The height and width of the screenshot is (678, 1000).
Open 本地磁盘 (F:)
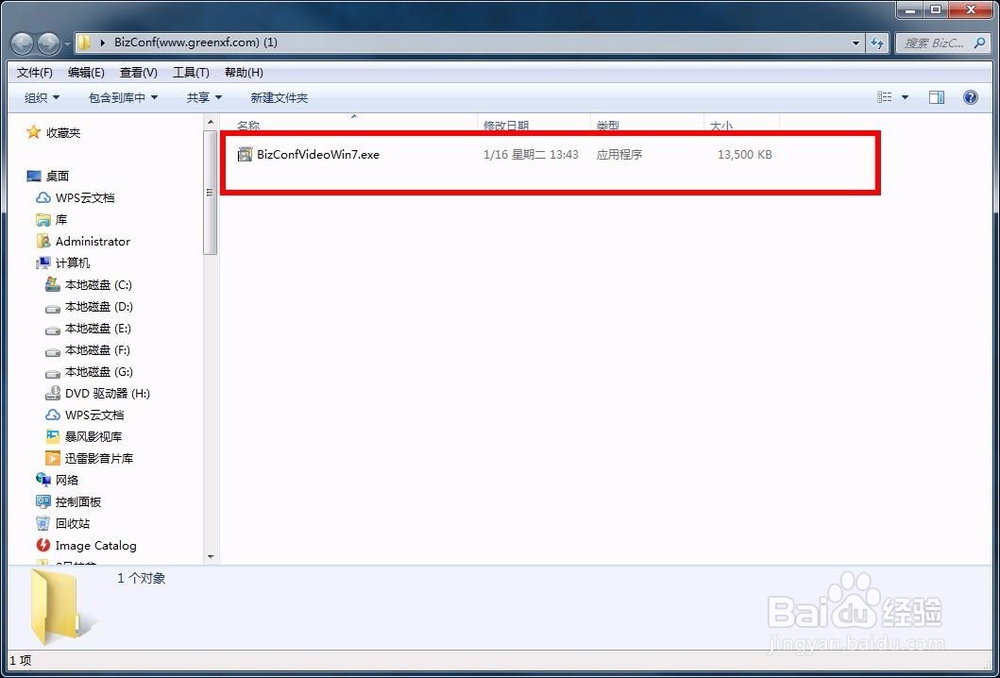point(98,350)
